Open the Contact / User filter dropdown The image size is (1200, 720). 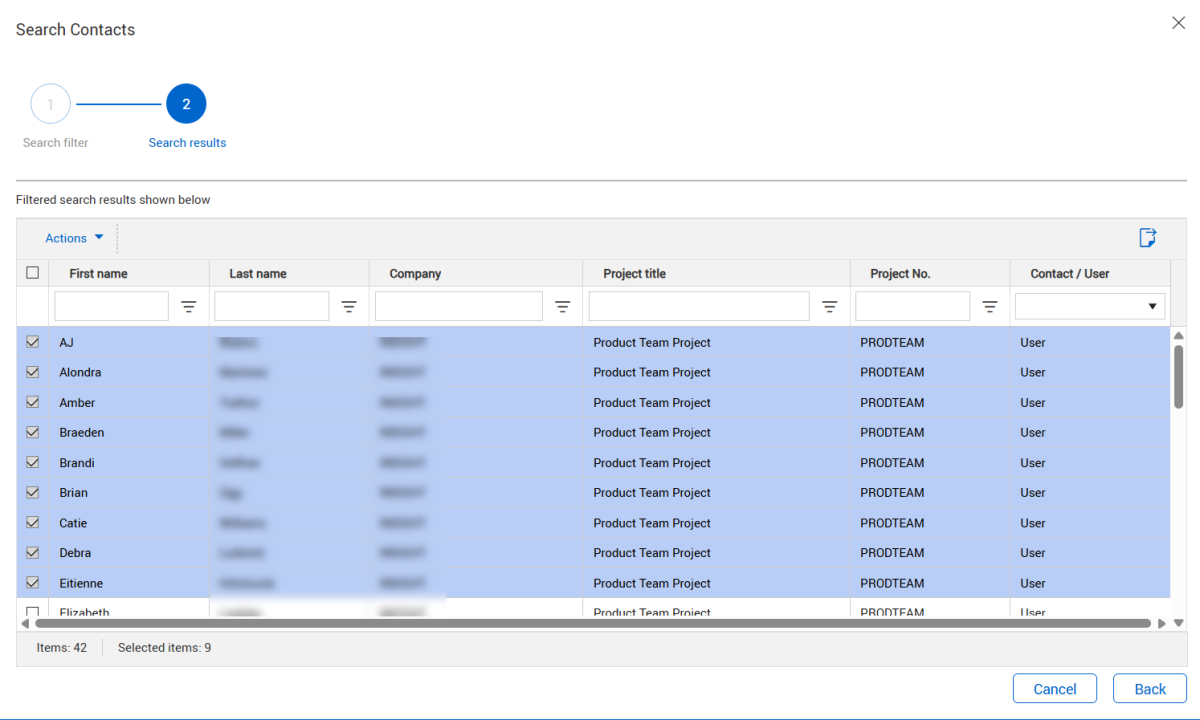tap(1090, 306)
